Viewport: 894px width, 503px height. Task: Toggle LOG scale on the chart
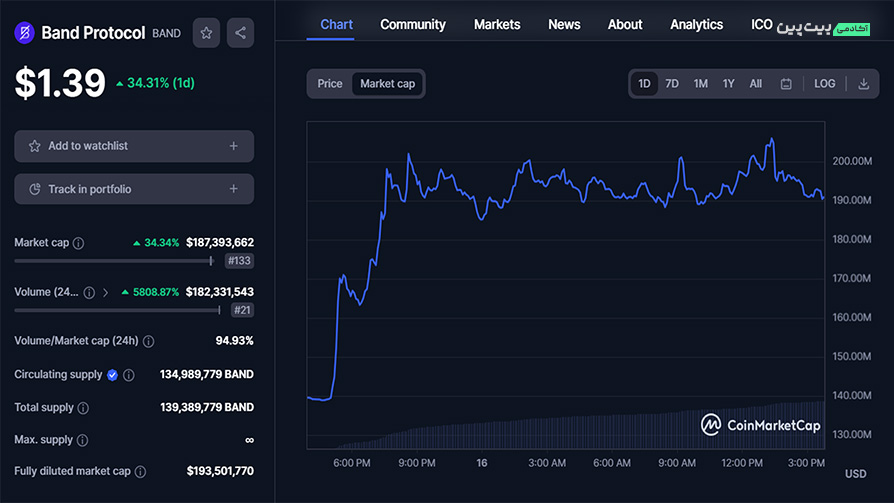click(824, 84)
